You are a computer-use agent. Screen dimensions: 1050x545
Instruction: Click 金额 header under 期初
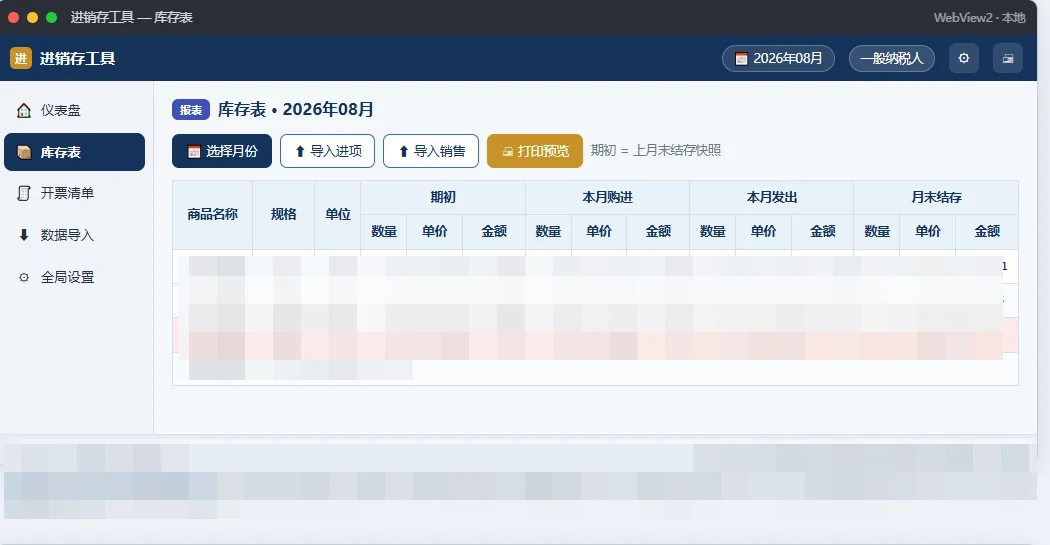(494, 232)
